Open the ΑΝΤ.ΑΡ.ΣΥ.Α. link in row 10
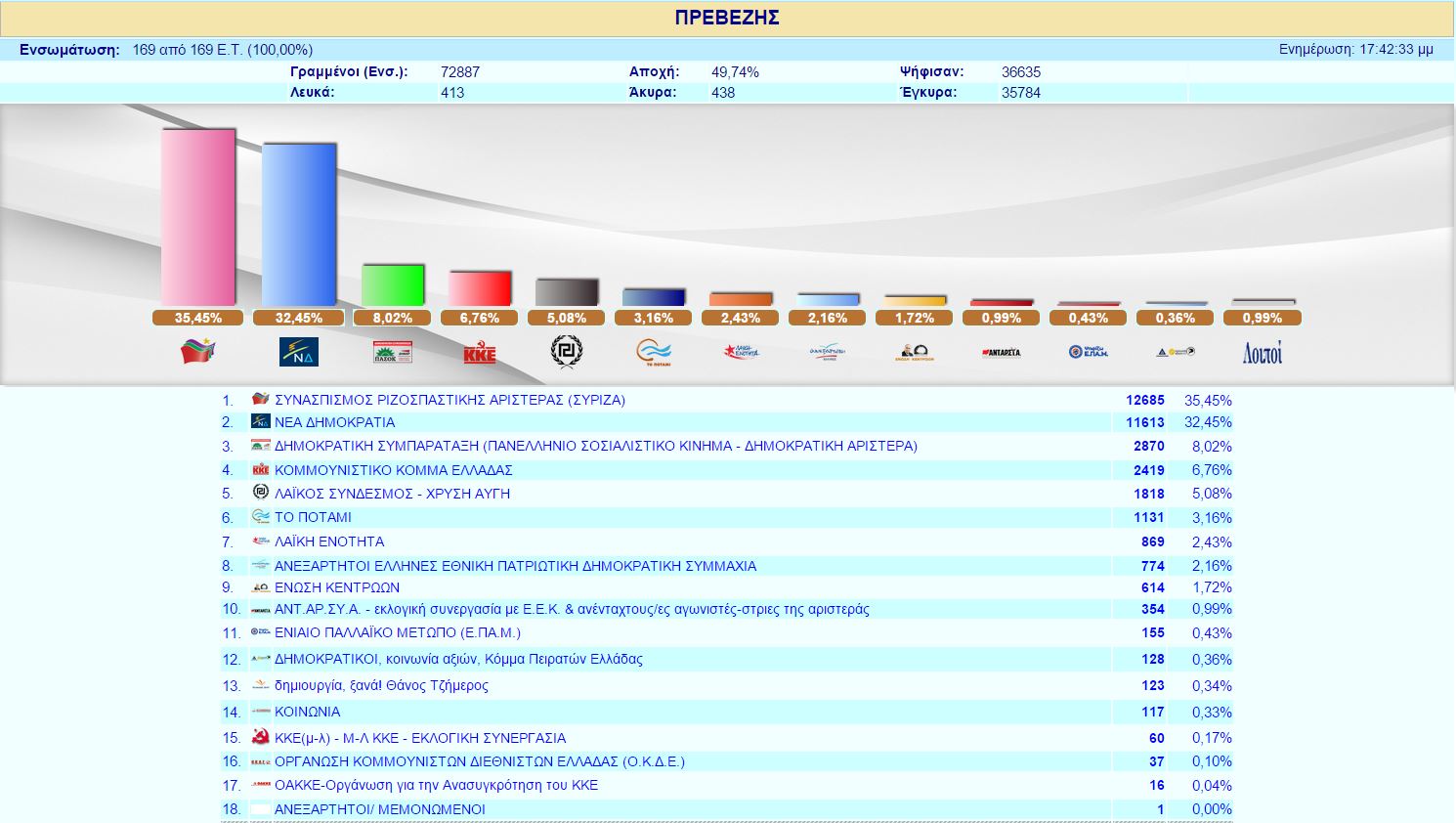The image size is (1456, 823). tap(572, 609)
